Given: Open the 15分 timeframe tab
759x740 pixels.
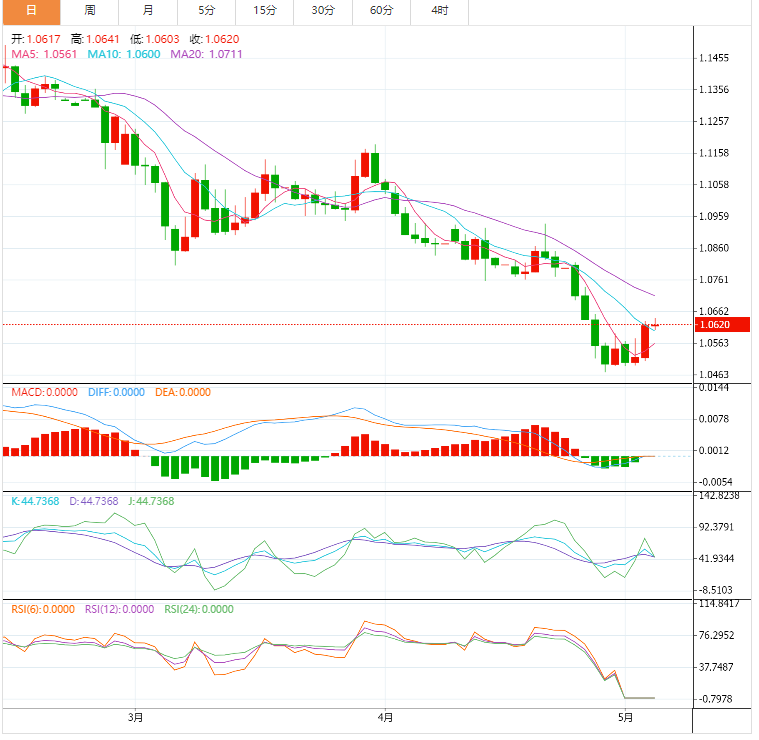Looking at the screenshot, I should click(x=265, y=12).
